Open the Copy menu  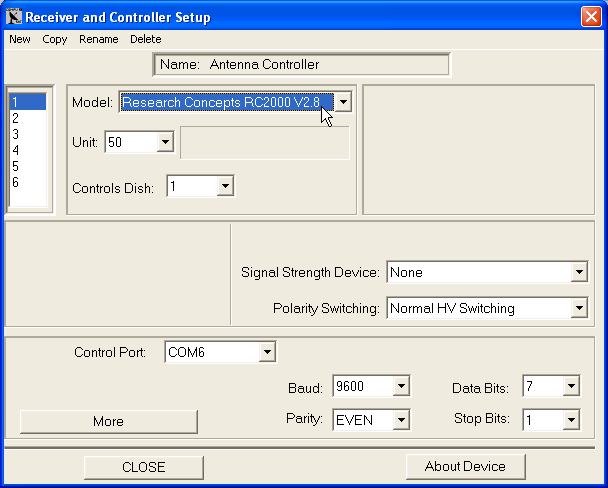coord(55,39)
